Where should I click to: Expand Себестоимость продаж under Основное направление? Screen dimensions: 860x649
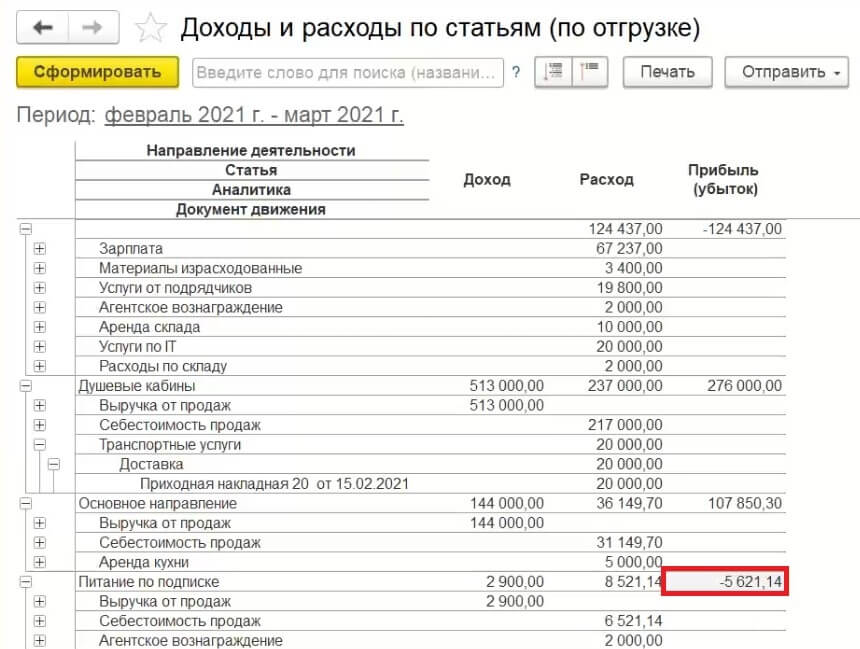coord(39,543)
